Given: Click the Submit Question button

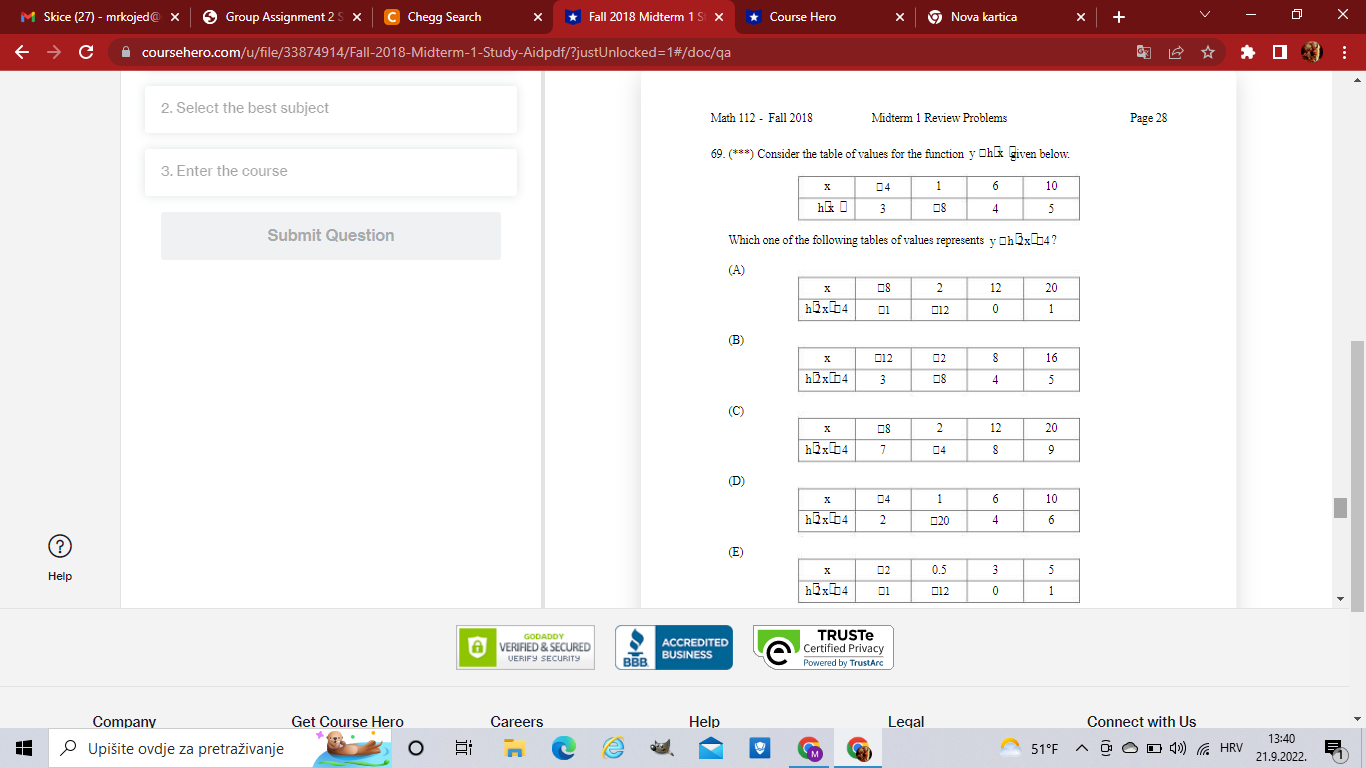Looking at the screenshot, I should pyautogui.click(x=330, y=236).
